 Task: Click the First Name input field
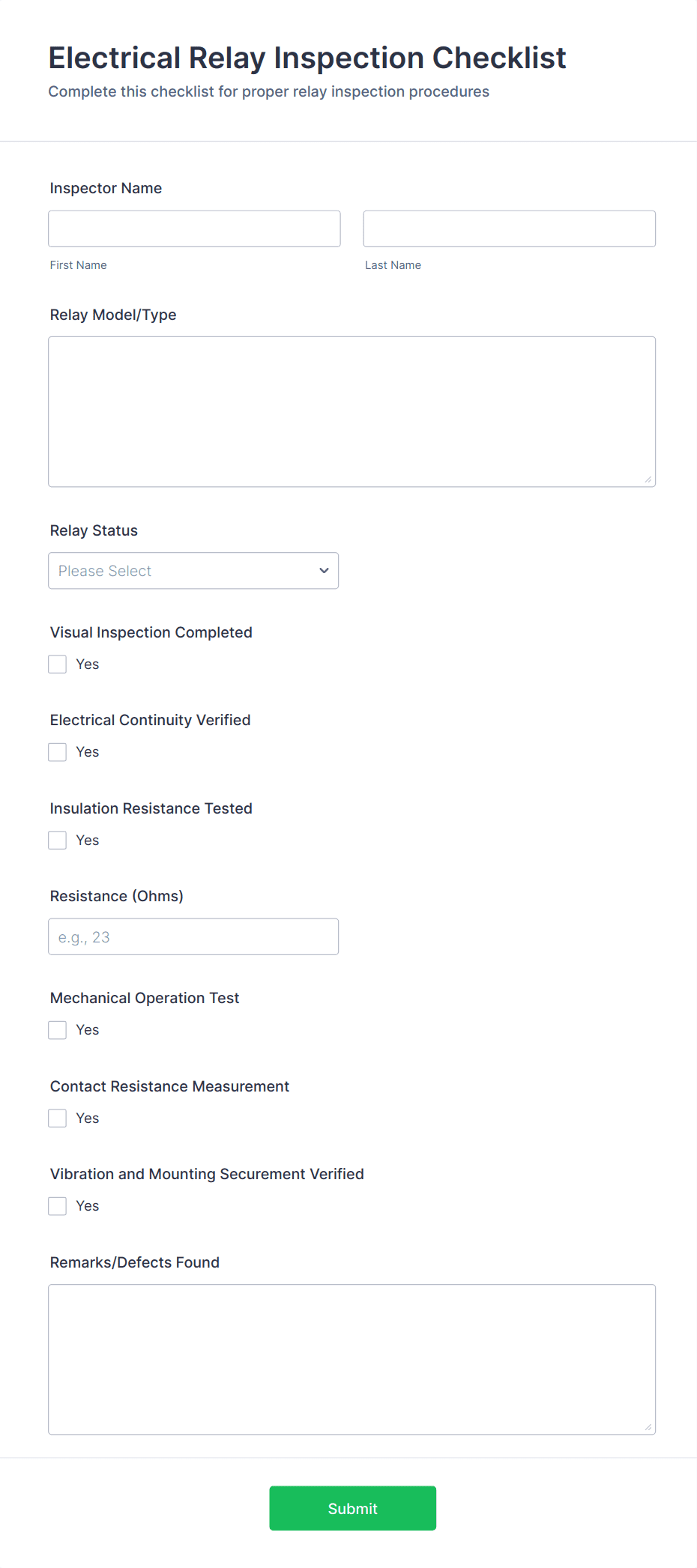click(194, 228)
